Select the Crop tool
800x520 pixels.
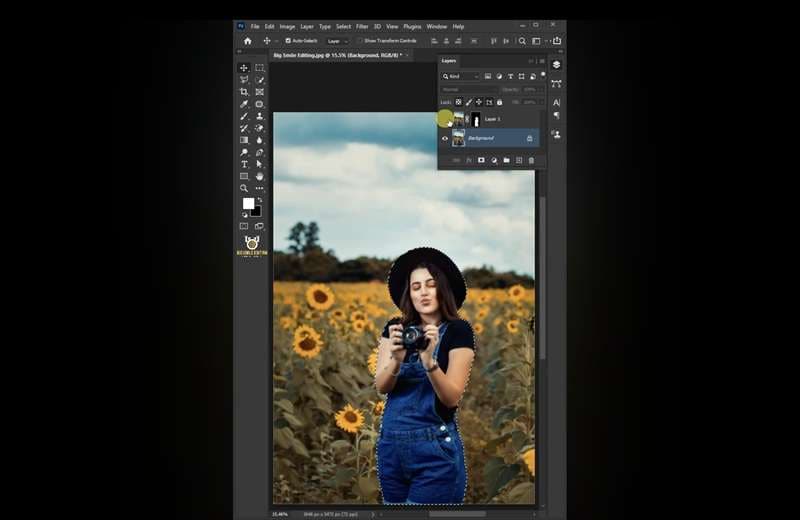click(244, 92)
